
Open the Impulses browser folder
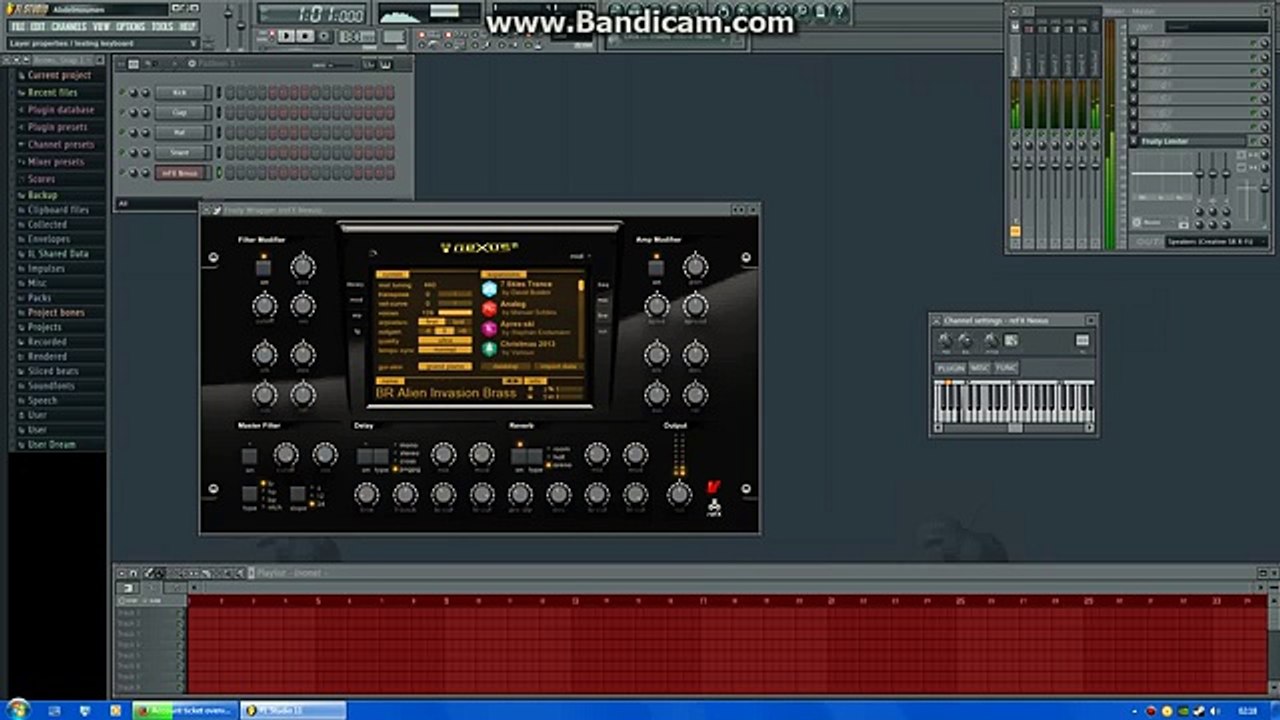point(46,269)
